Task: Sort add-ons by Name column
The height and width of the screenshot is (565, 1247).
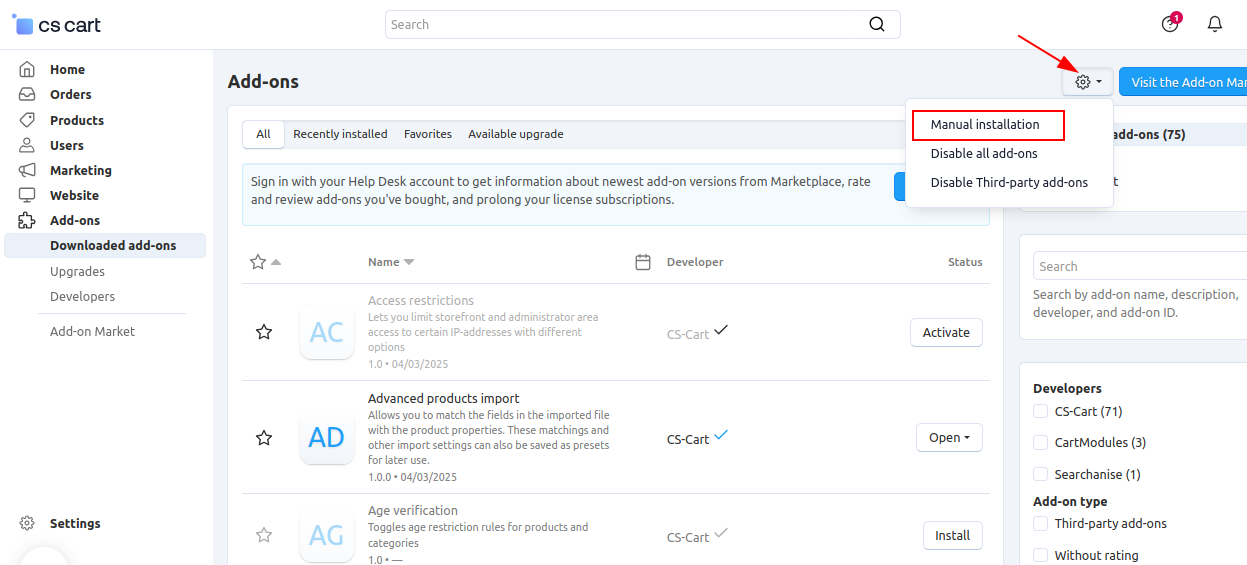Action: [390, 262]
